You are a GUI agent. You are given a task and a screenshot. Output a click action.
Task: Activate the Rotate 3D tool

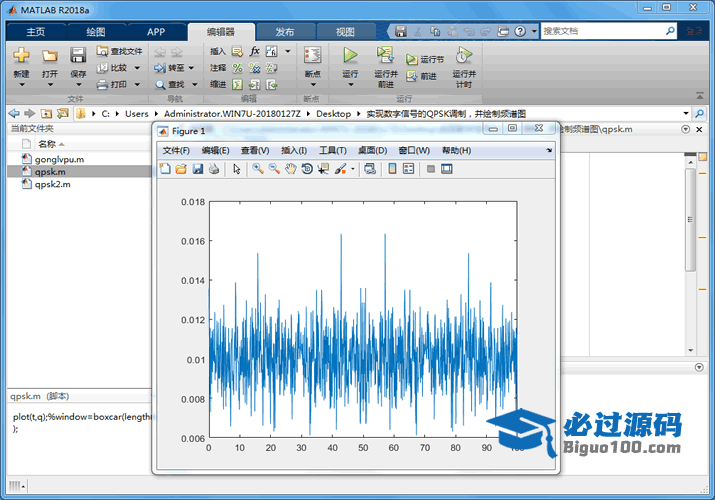click(306, 169)
